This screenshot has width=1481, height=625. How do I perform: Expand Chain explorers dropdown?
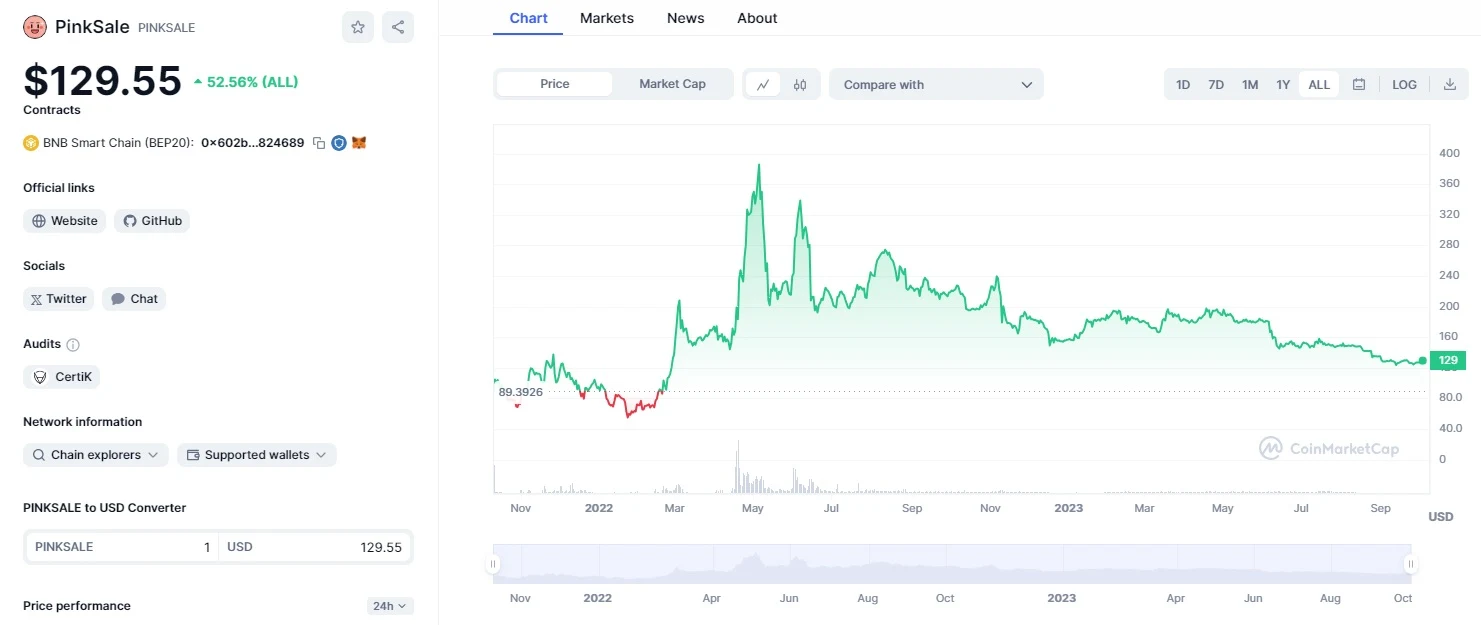(96, 455)
